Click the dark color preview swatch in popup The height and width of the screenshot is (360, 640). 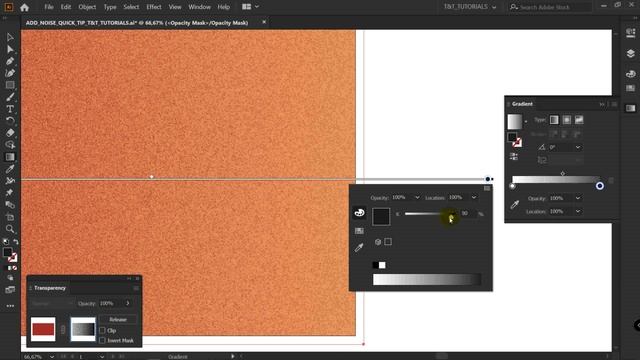pos(381,216)
